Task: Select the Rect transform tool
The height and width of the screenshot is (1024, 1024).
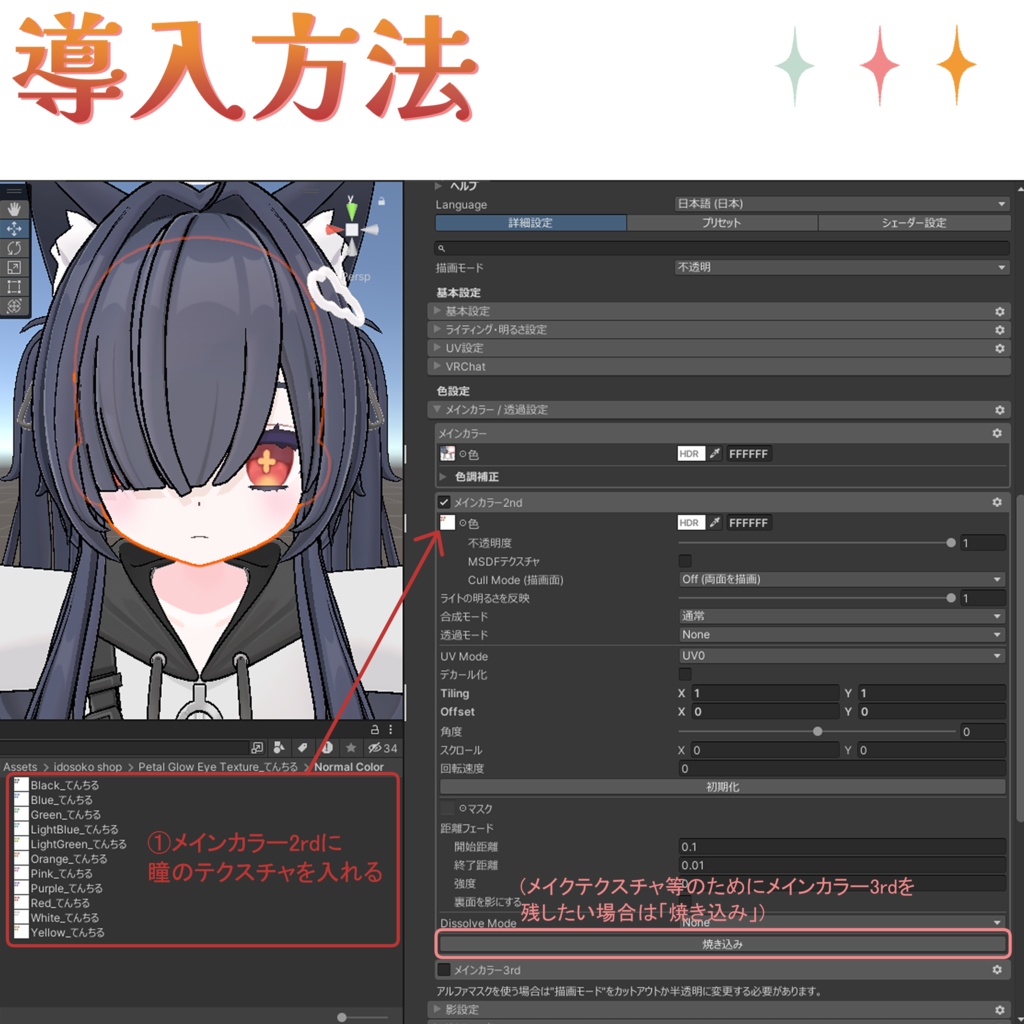Action: coord(14,287)
